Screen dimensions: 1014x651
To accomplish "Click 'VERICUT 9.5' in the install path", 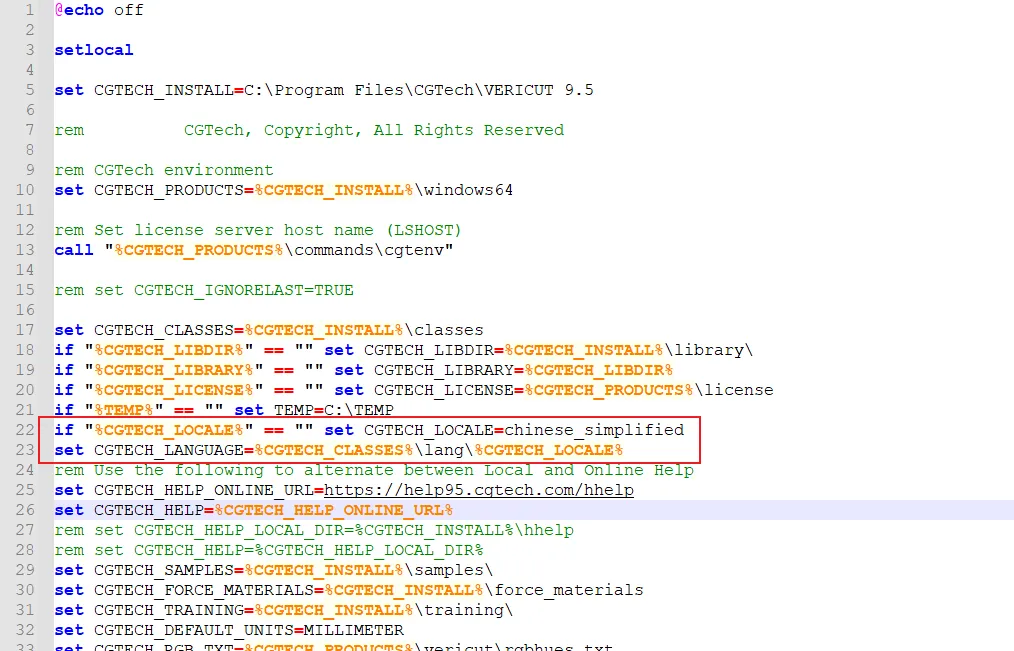I will click(x=538, y=90).
